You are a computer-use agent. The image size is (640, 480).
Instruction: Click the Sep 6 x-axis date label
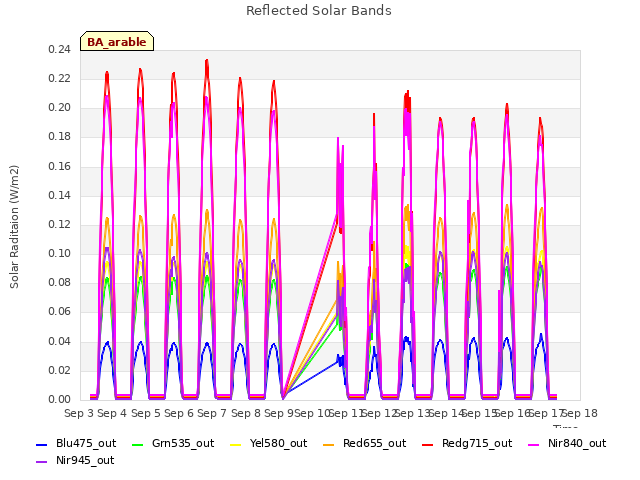coord(179,413)
